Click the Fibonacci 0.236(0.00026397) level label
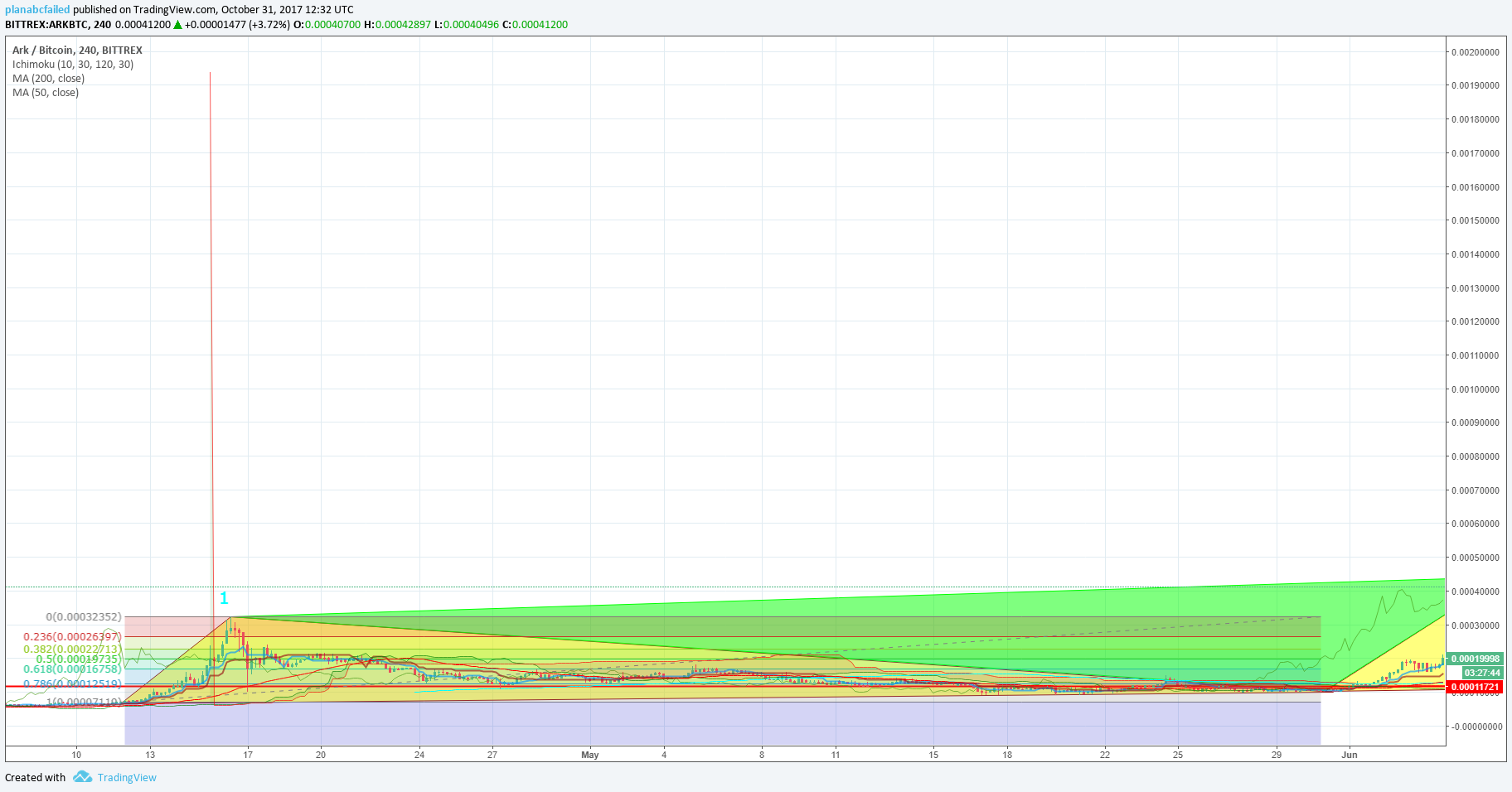This screenshot has height=792, width=1512. [x=72, y=637]
